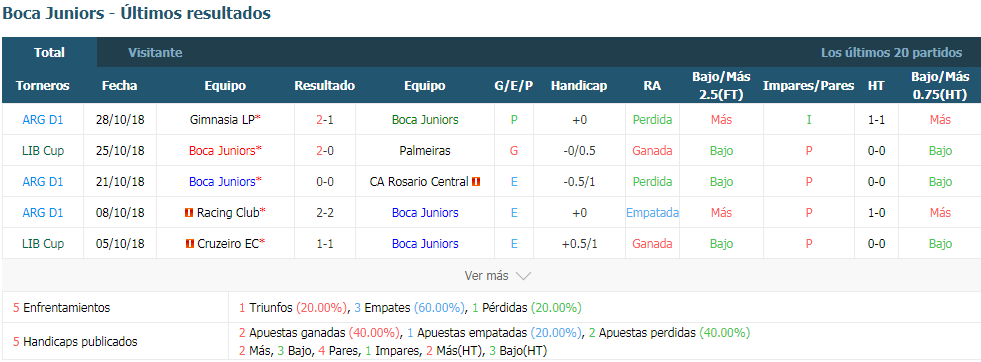Click red card icon next to CA Rosario Central
The image size is (981, 362).
476,182
